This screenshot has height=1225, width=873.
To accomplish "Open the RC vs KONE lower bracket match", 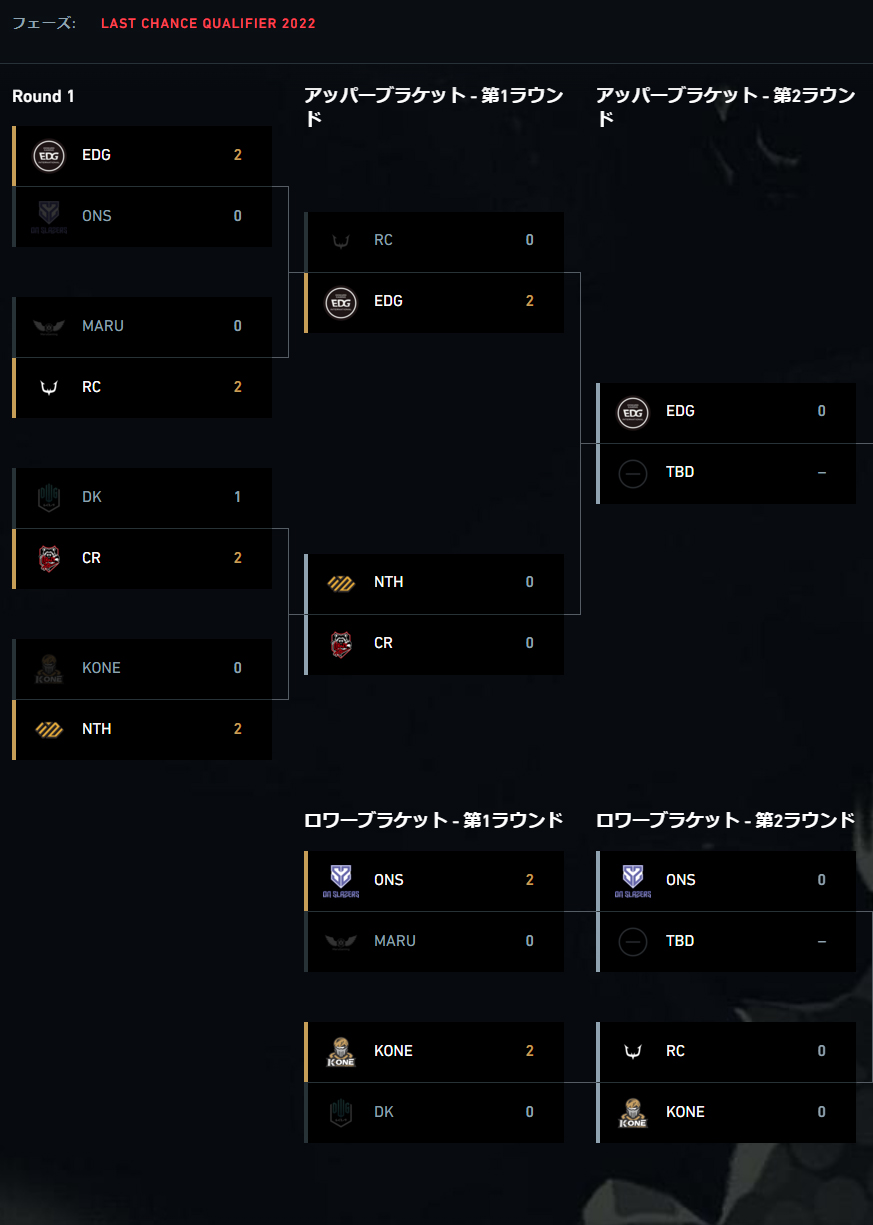I will (726, 1082).
